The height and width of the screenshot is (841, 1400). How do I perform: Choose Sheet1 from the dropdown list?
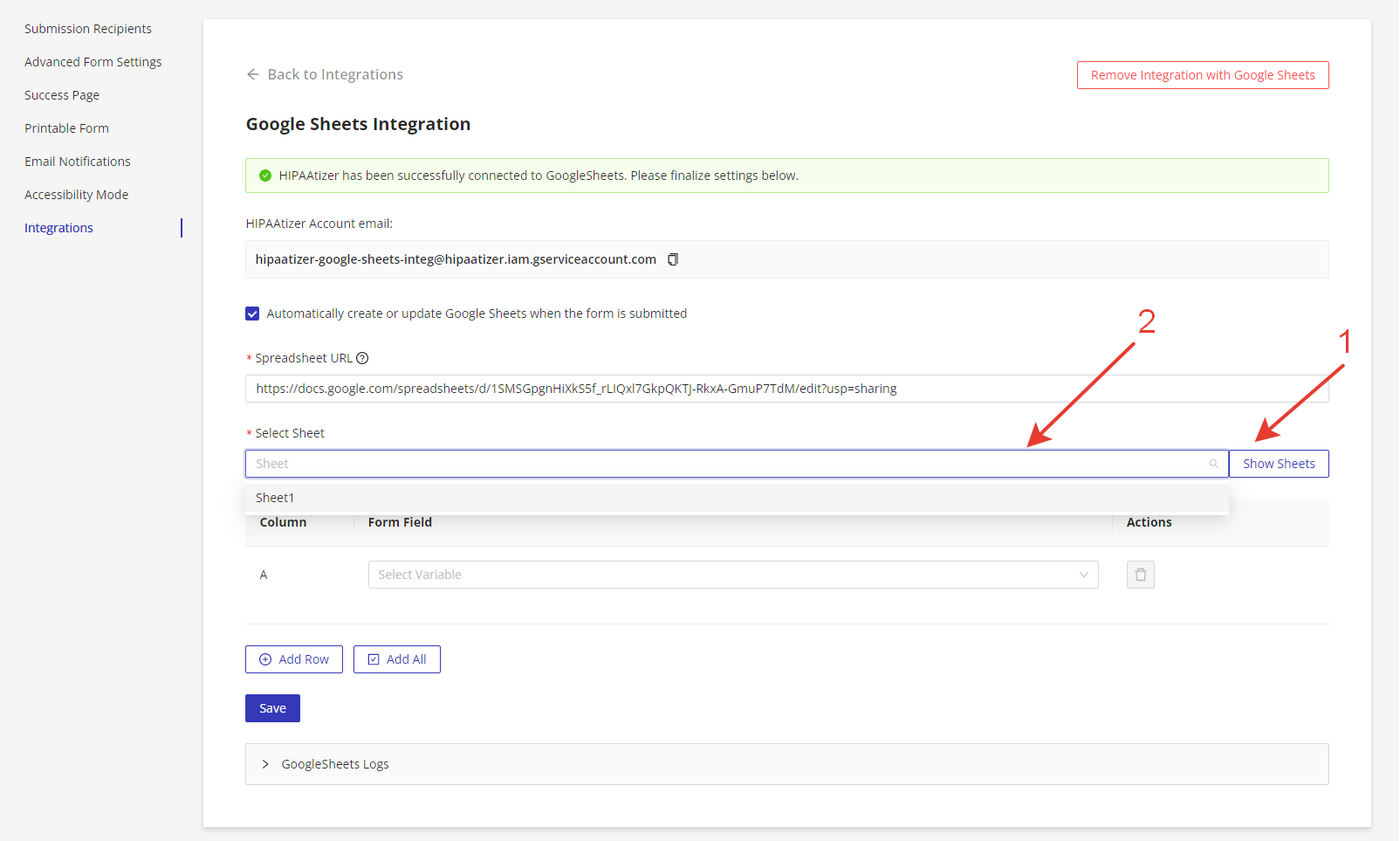tap(275, 498)
